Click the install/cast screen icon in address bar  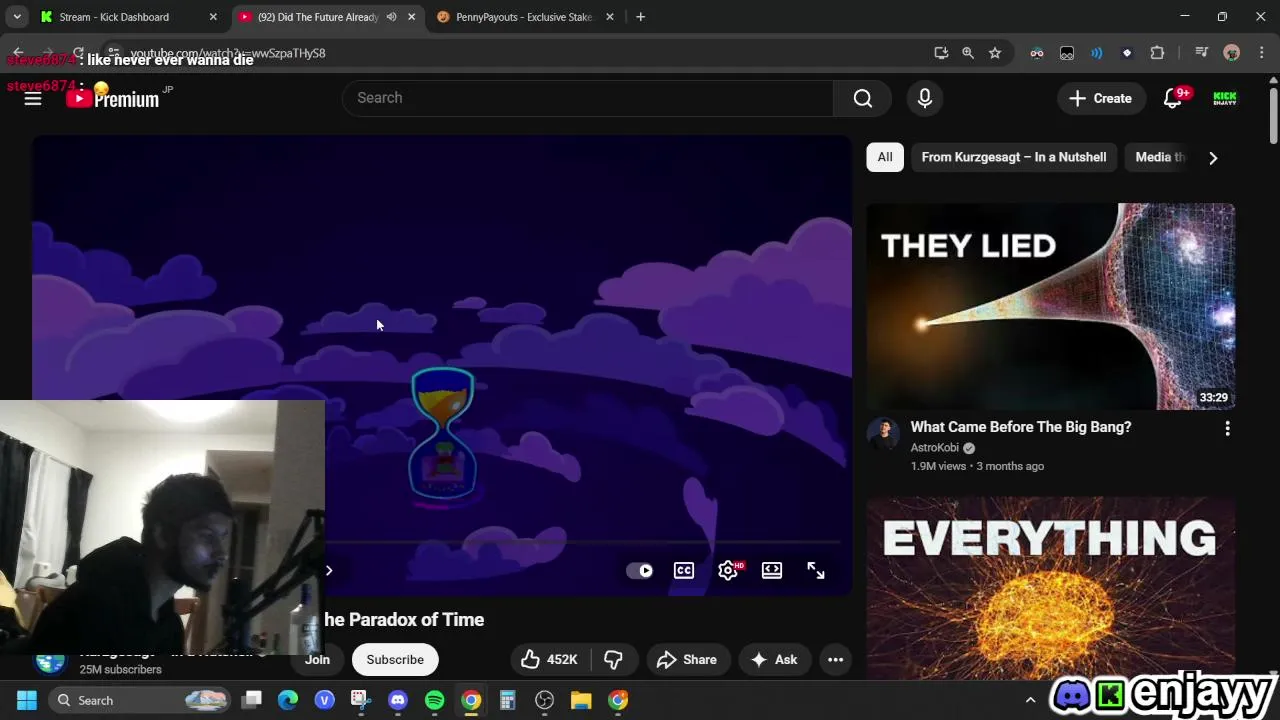tap(941, 53)
